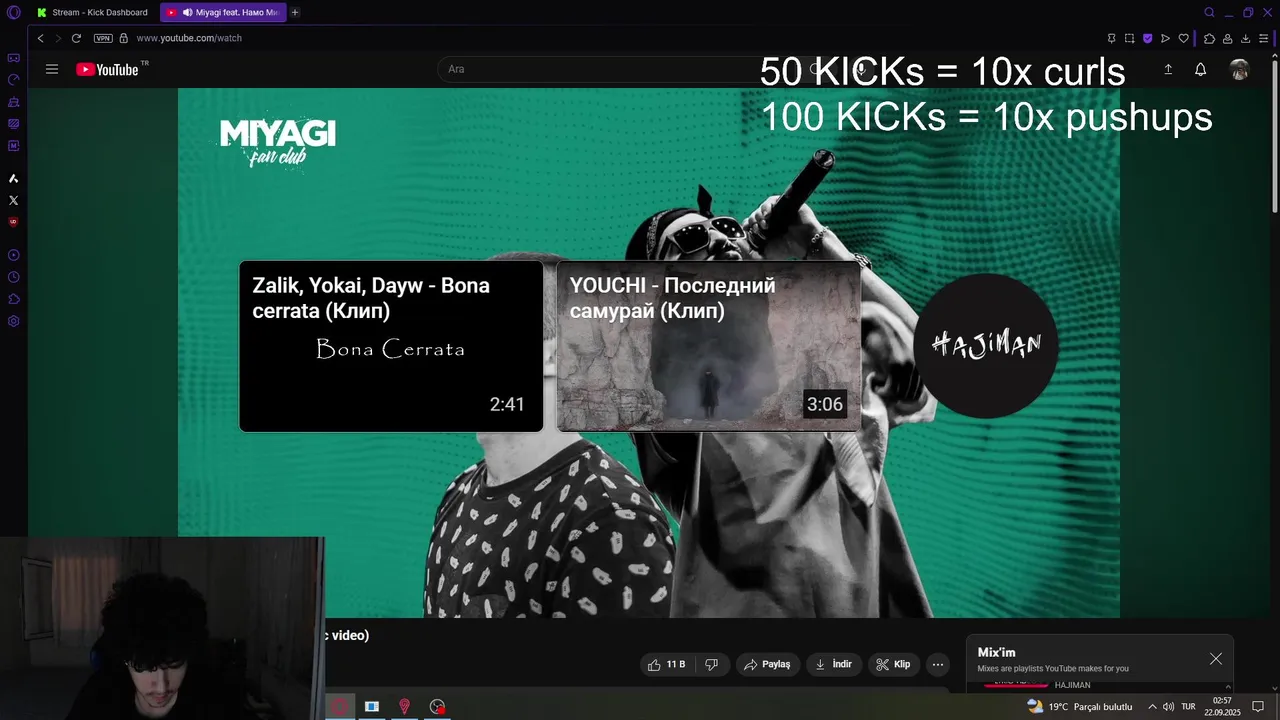This screenshot has height=720, width=1280.
Task: Open GX Corner in sidebar
Action: point(14,58)
